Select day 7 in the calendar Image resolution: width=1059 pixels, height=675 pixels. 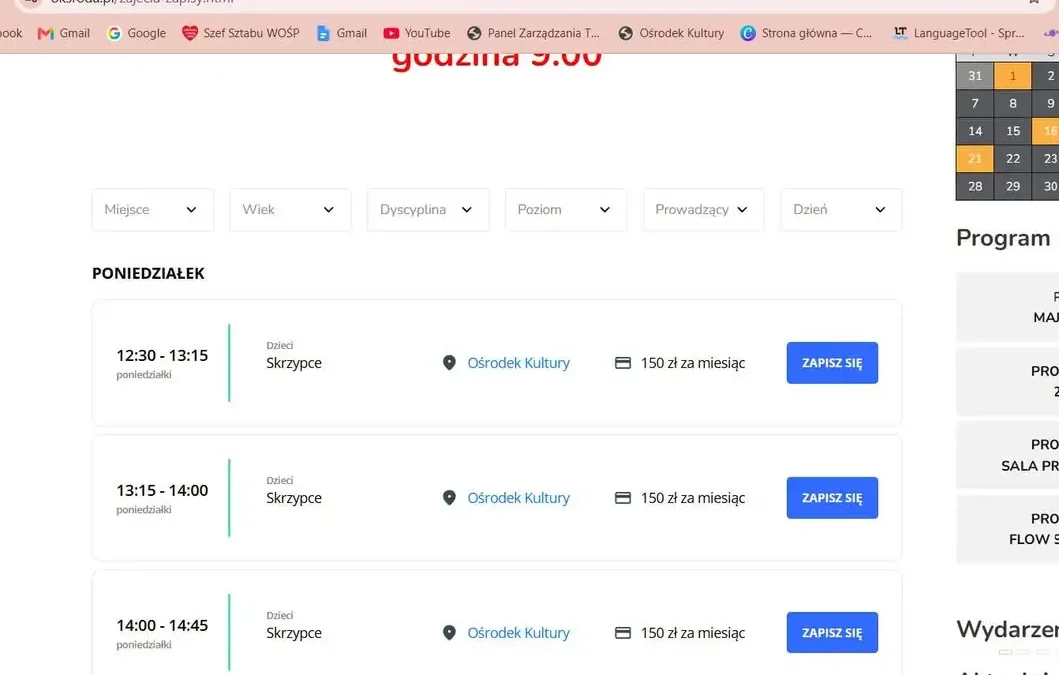pyautogui.click(x=975, y=103)
